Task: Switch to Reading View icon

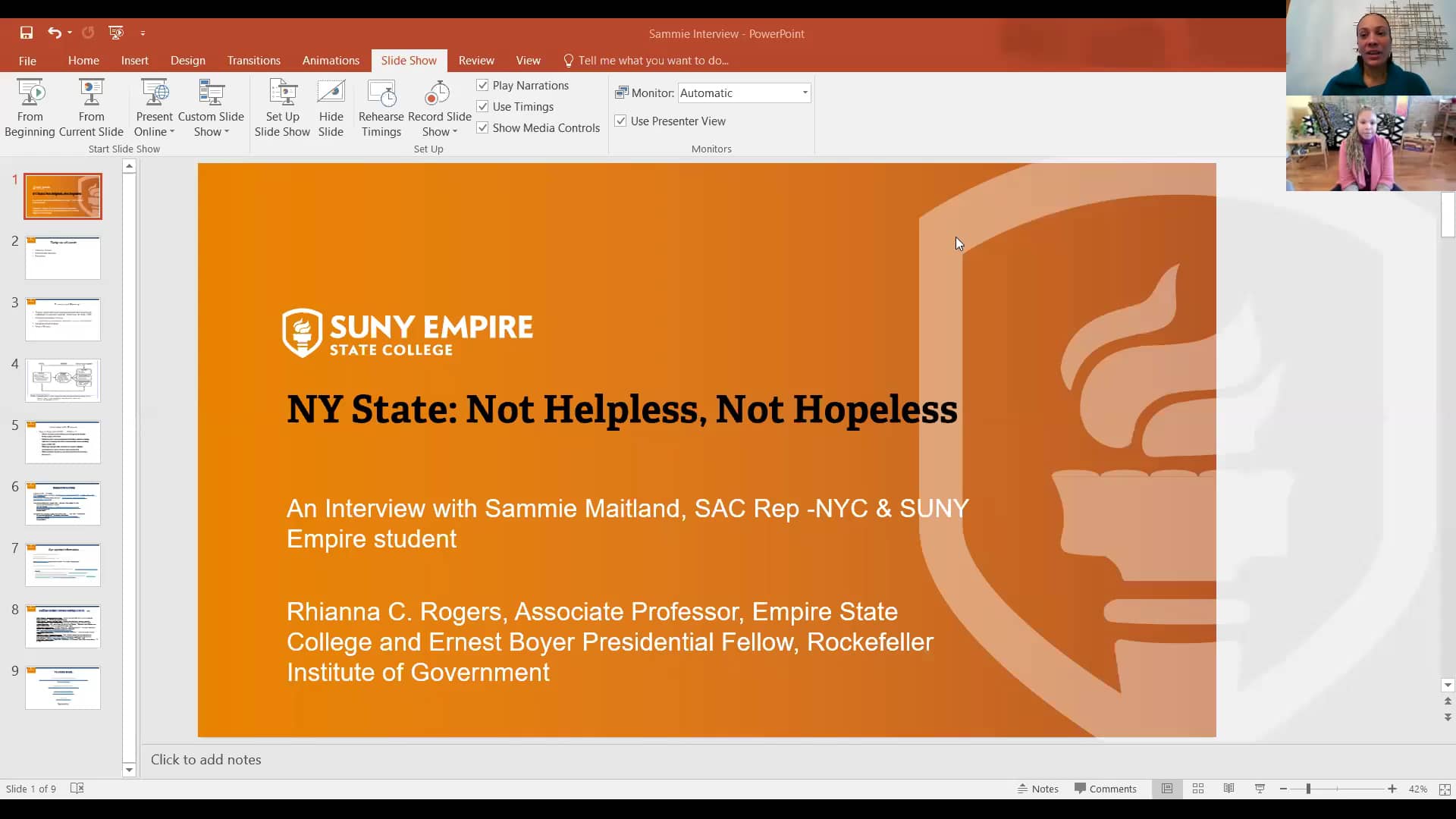Action: [1228, 789]
